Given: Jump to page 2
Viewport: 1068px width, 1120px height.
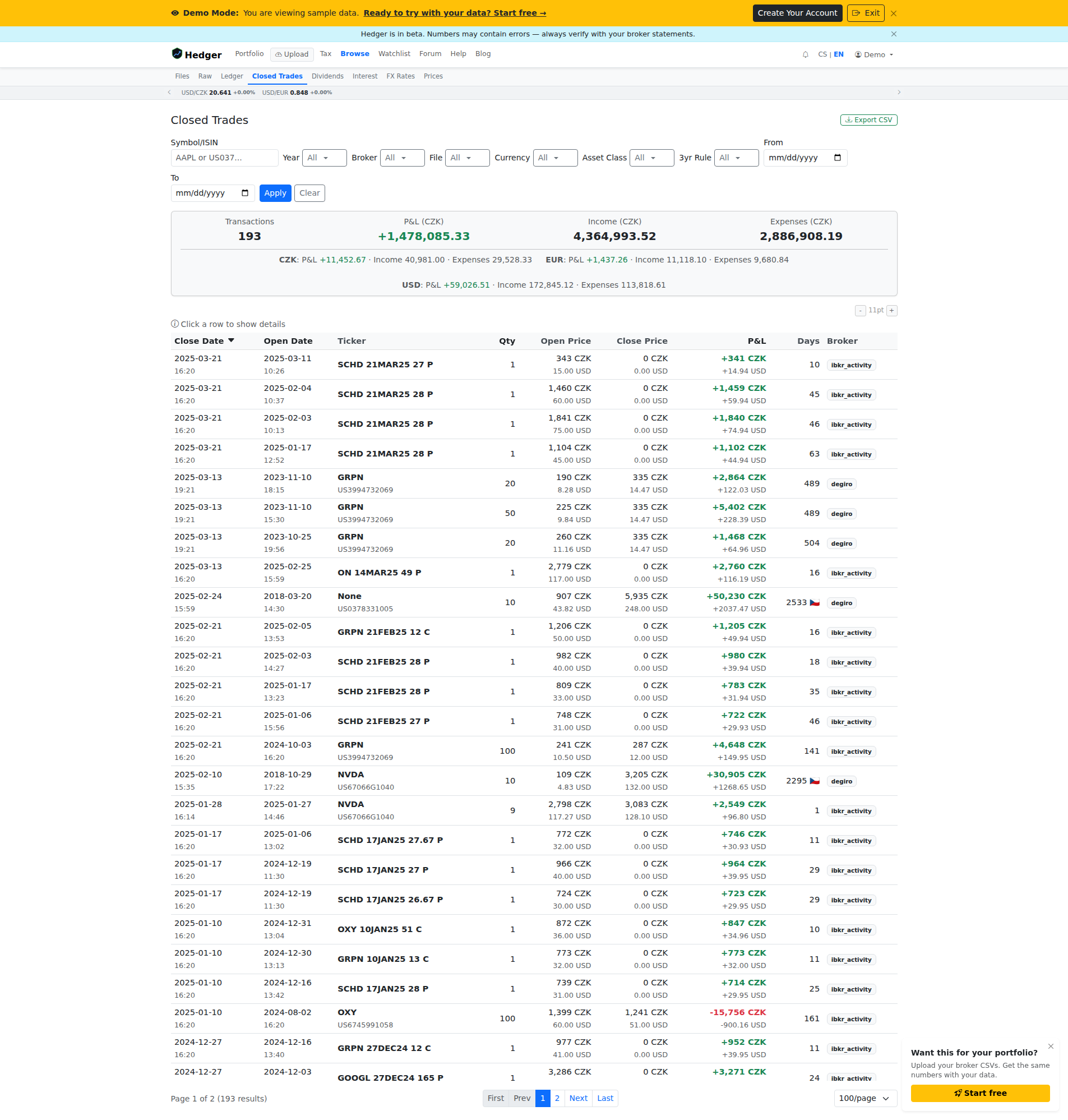Looking at the screenshot, I should click(557, 1098).
